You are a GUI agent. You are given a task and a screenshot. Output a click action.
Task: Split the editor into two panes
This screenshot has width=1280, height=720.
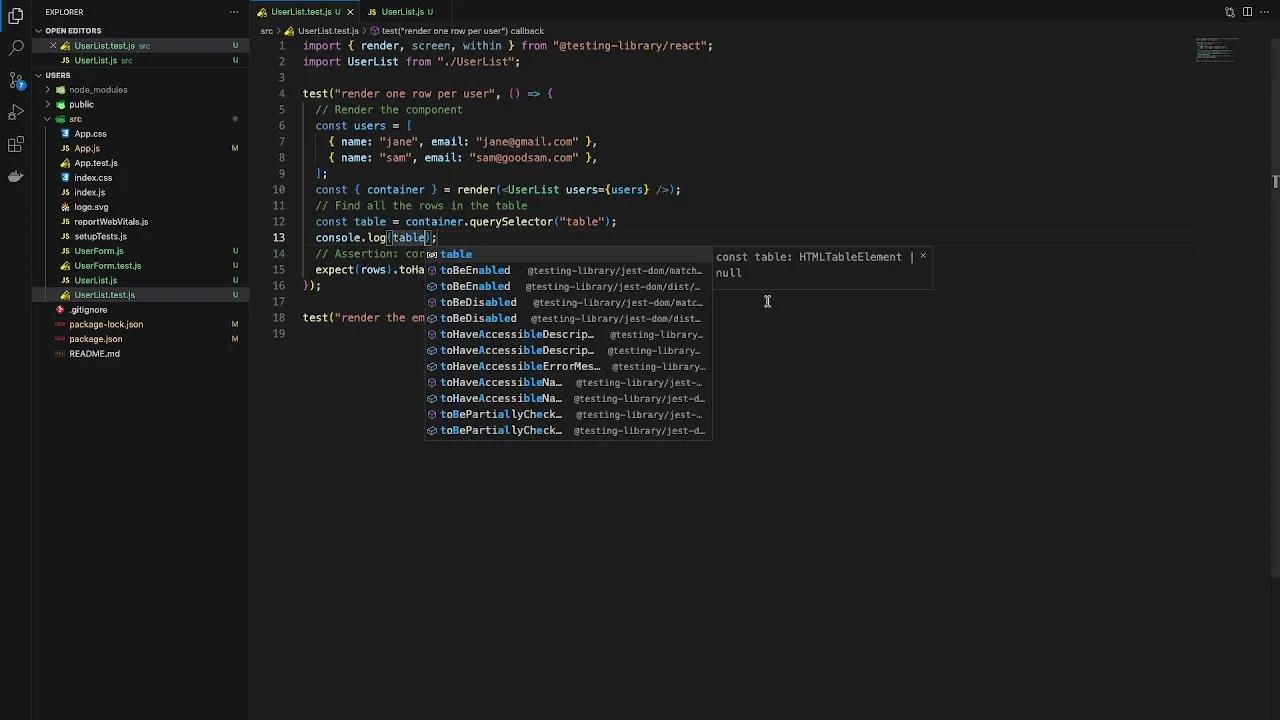(1246, 11)
